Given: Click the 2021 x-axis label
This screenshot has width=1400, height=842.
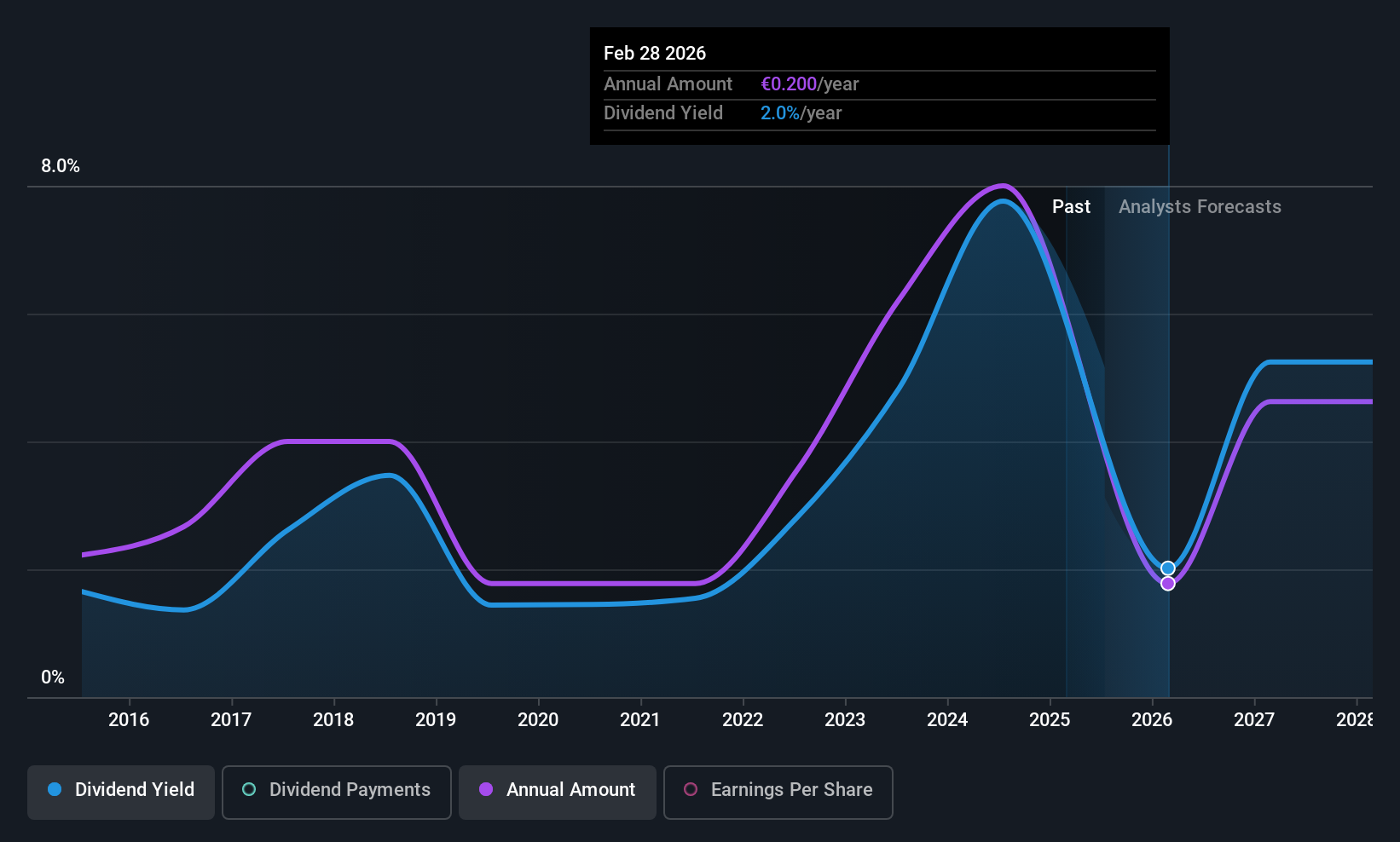Looking at the screenshot, I should coord(640,720).
